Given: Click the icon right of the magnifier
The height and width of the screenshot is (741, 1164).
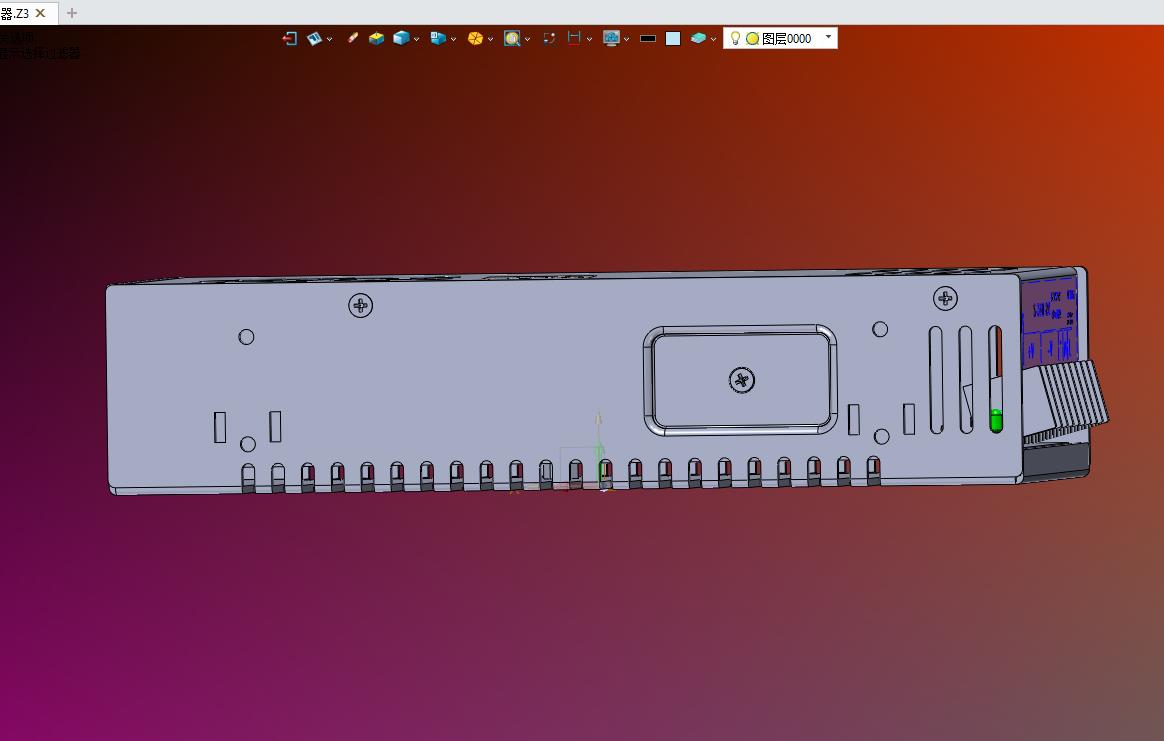Looking at the screenshot, I should (549, 39).
